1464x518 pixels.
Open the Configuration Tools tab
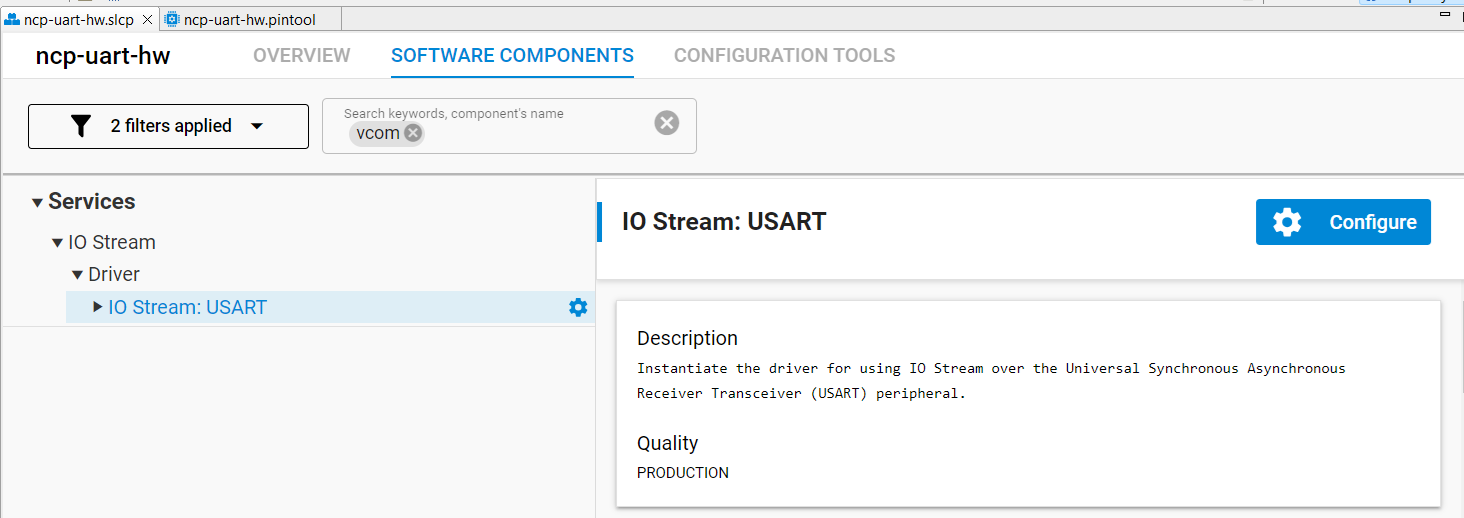click(x=784, y=56)
